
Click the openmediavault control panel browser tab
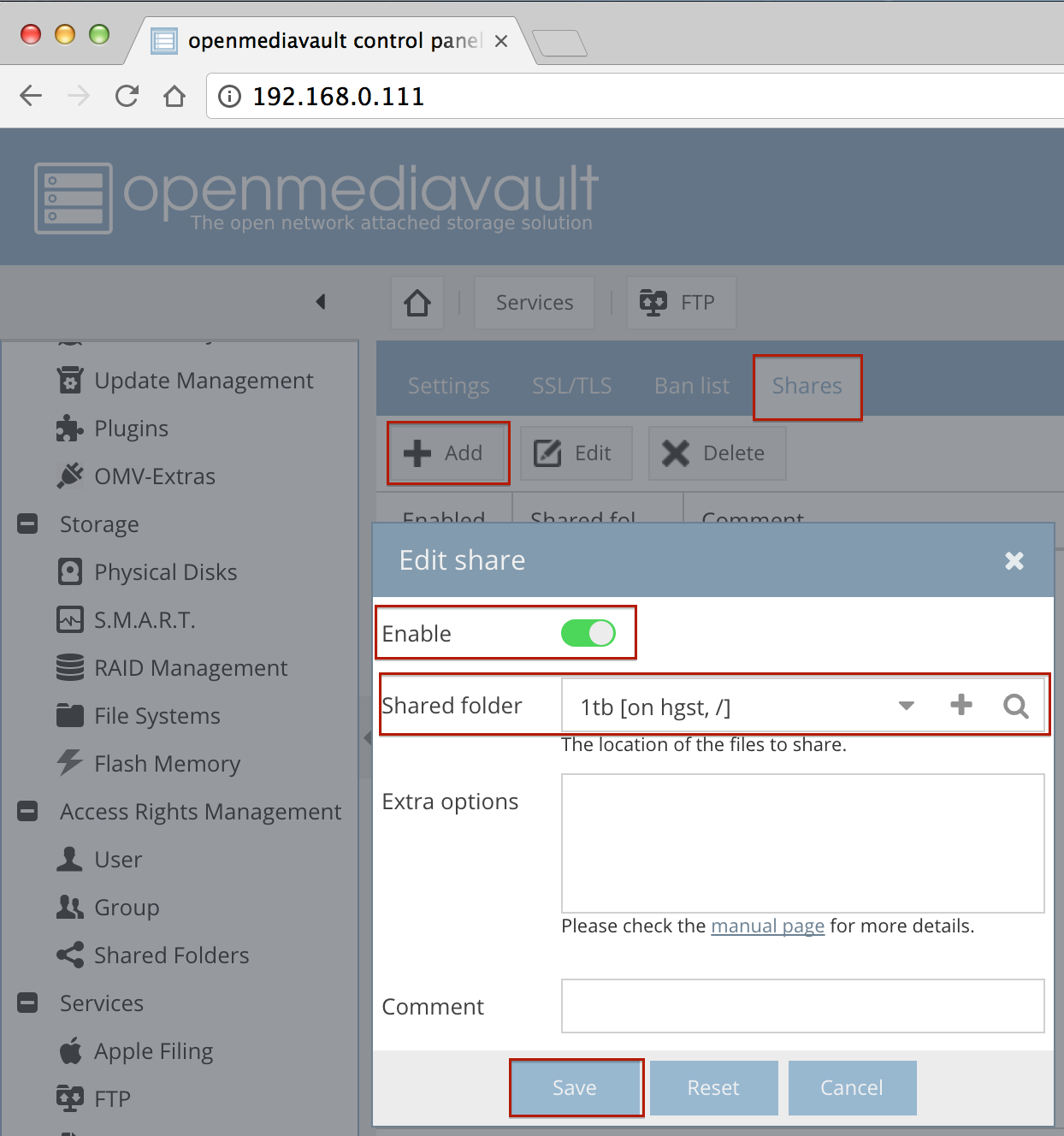pos(329,41)
